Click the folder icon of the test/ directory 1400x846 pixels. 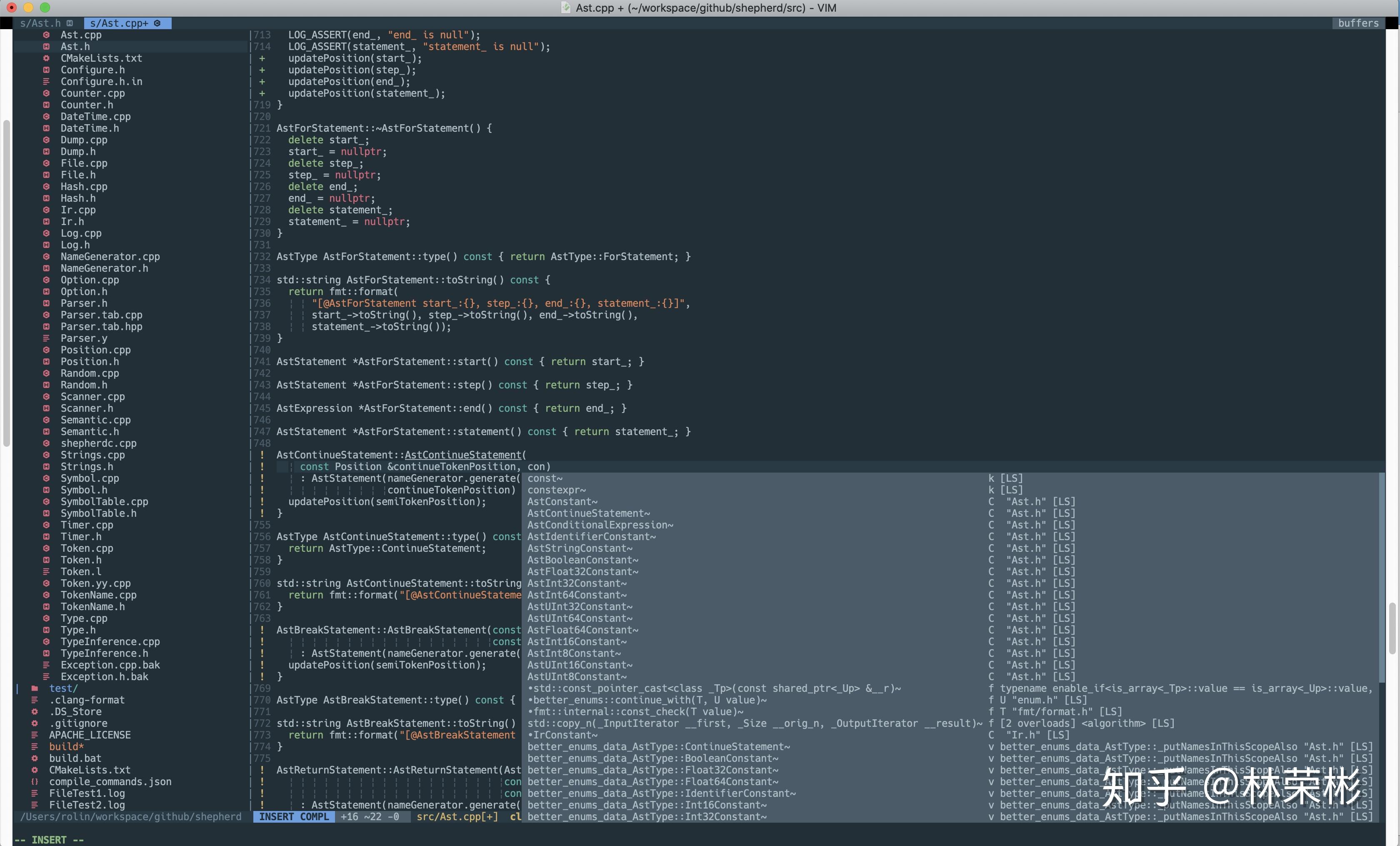pyautogui.click(x=35, y=688)
